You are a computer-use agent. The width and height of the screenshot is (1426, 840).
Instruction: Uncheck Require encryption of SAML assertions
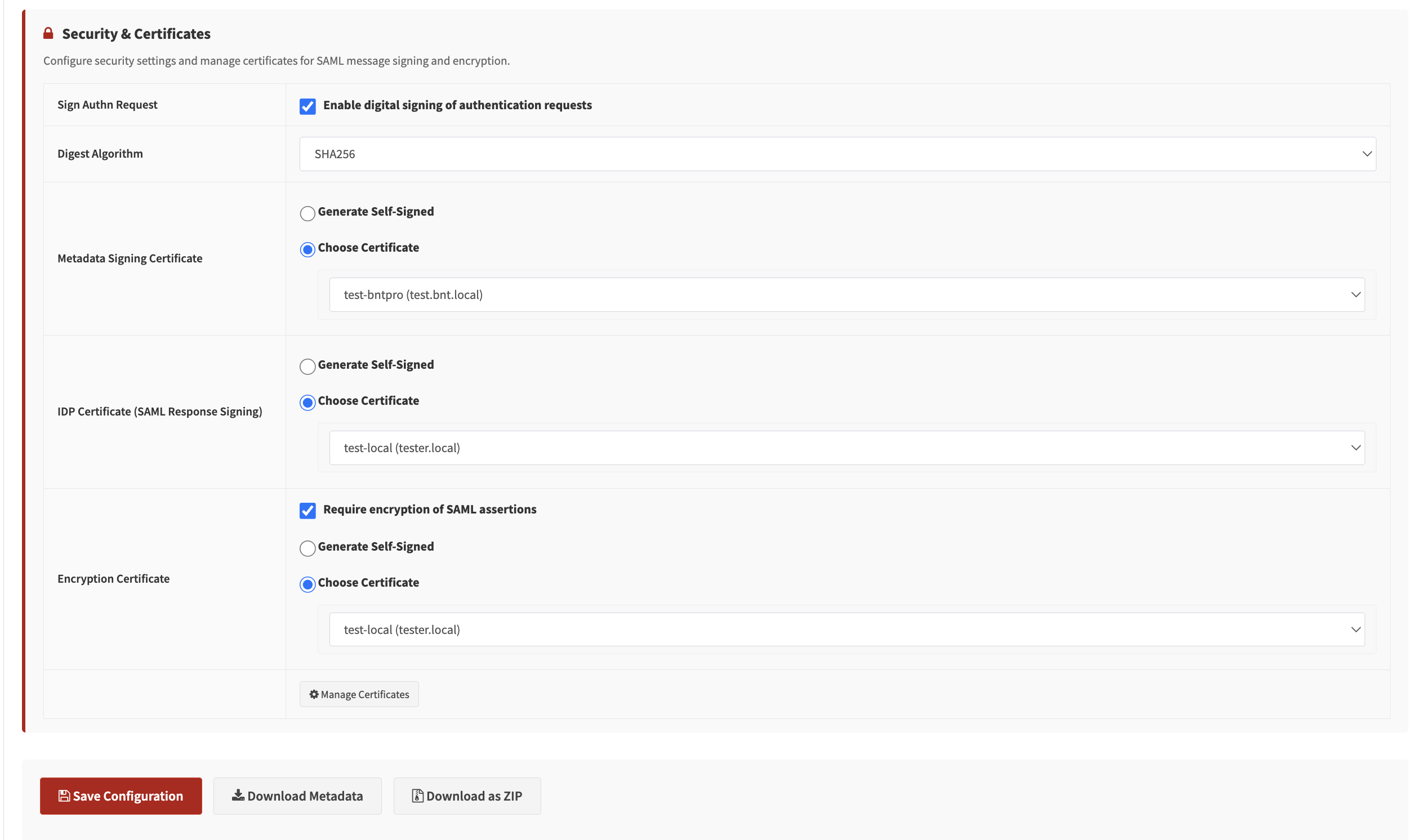click(308, 511)
